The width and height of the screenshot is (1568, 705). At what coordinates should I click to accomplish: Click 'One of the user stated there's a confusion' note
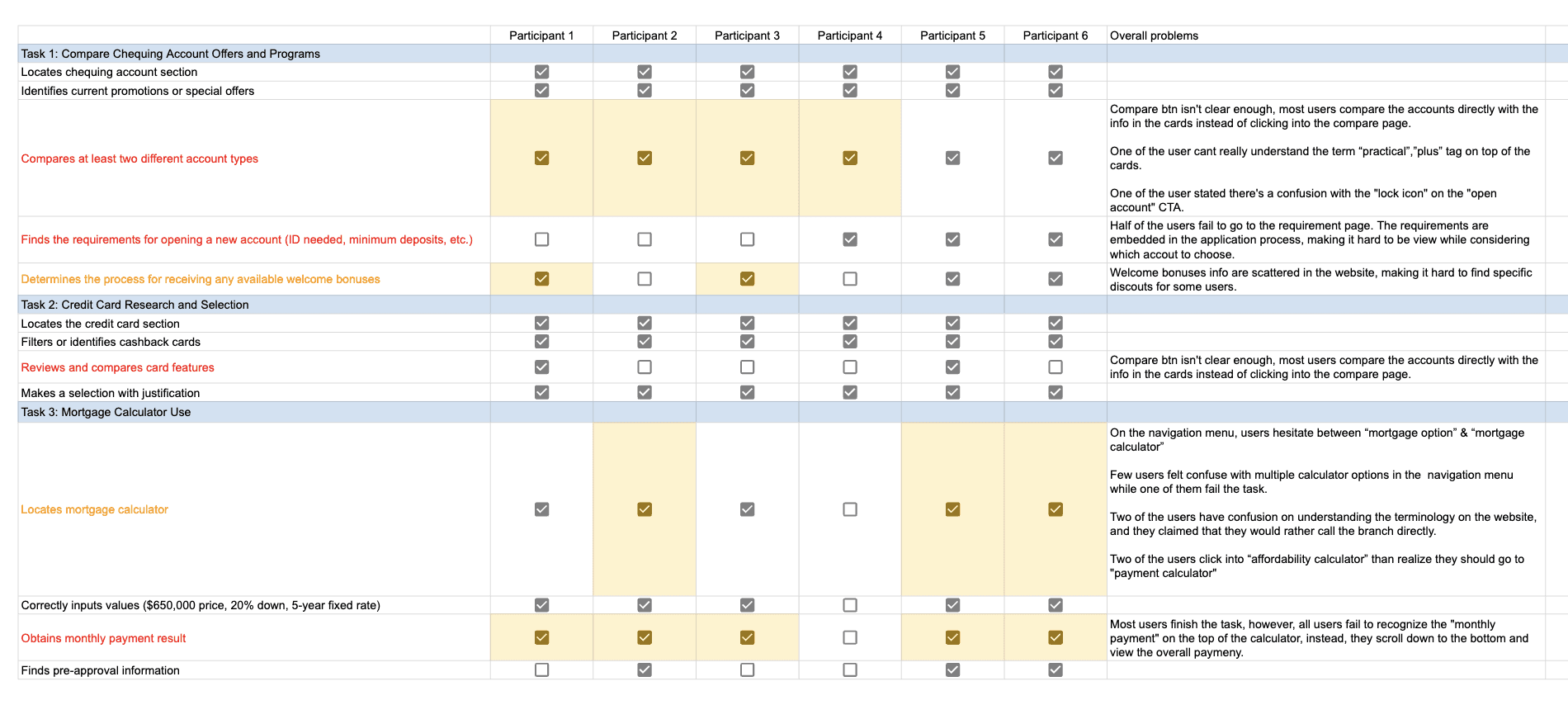point(1304,200)
